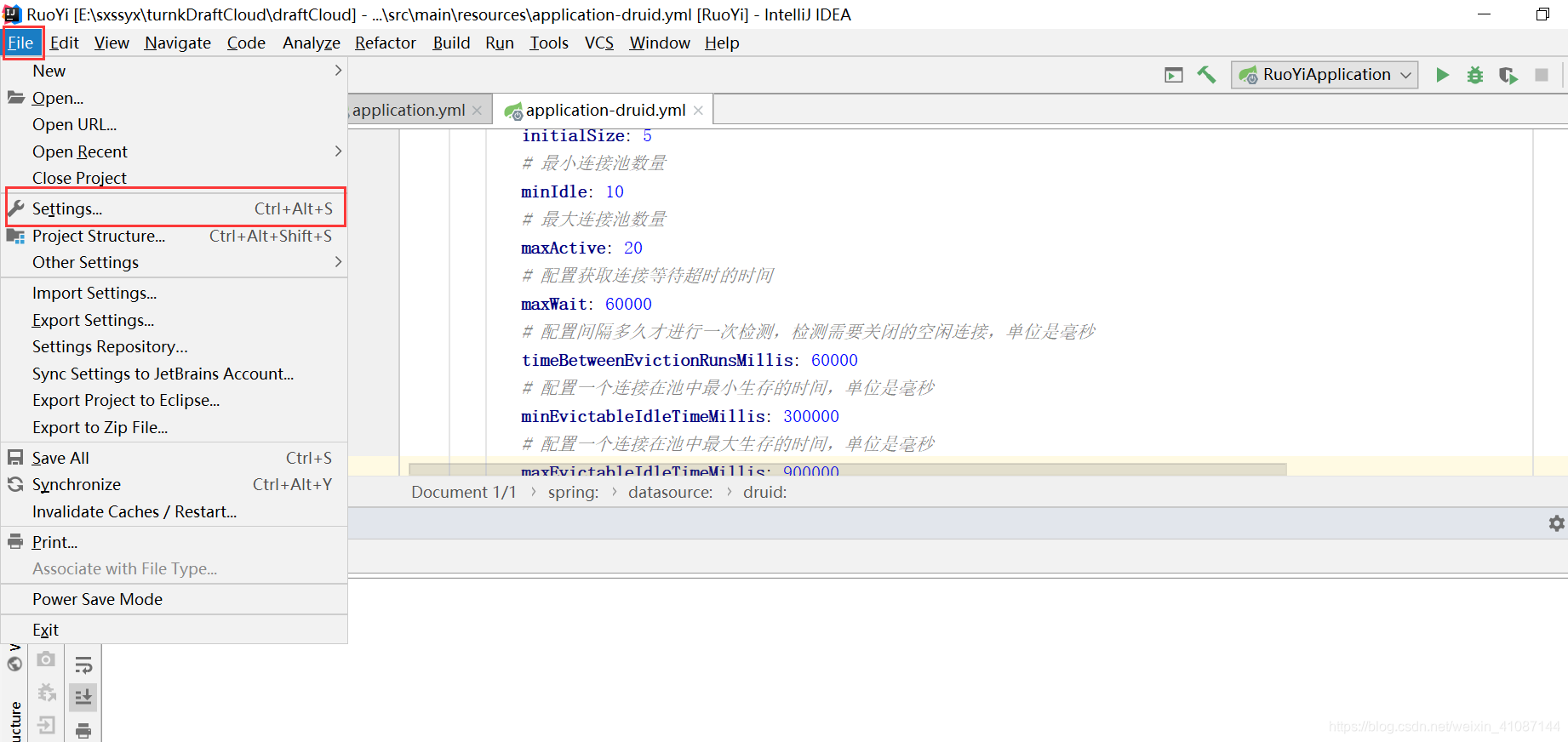Toggle scroll to end icon in console
This screenshot has height=742, width=1568.
click(x=83, y=697)
